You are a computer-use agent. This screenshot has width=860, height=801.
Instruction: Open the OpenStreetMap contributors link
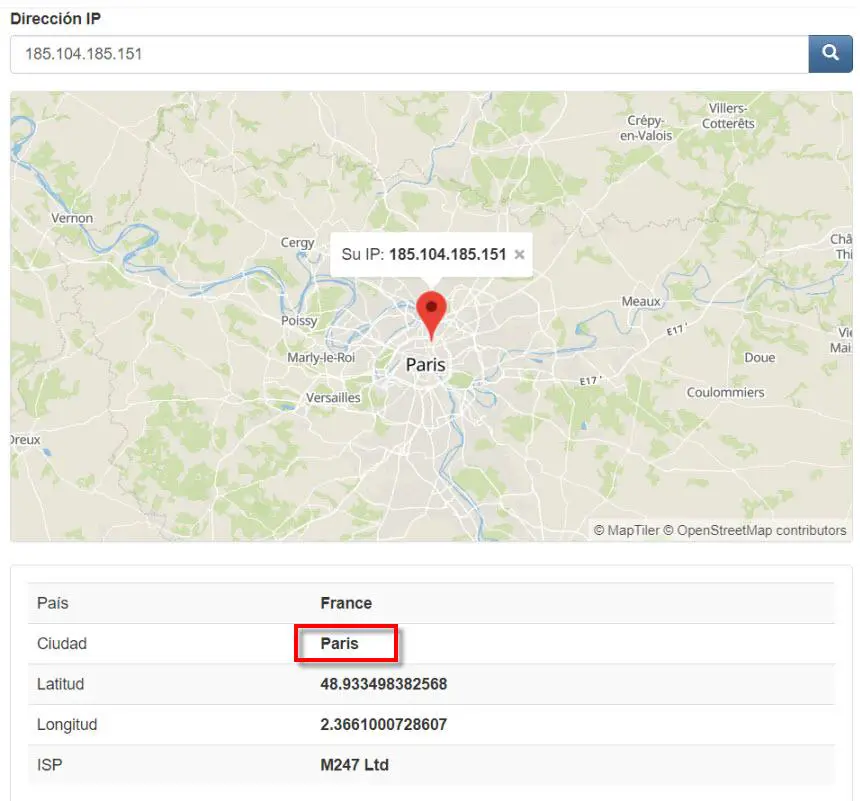click(x=761, y=530)
